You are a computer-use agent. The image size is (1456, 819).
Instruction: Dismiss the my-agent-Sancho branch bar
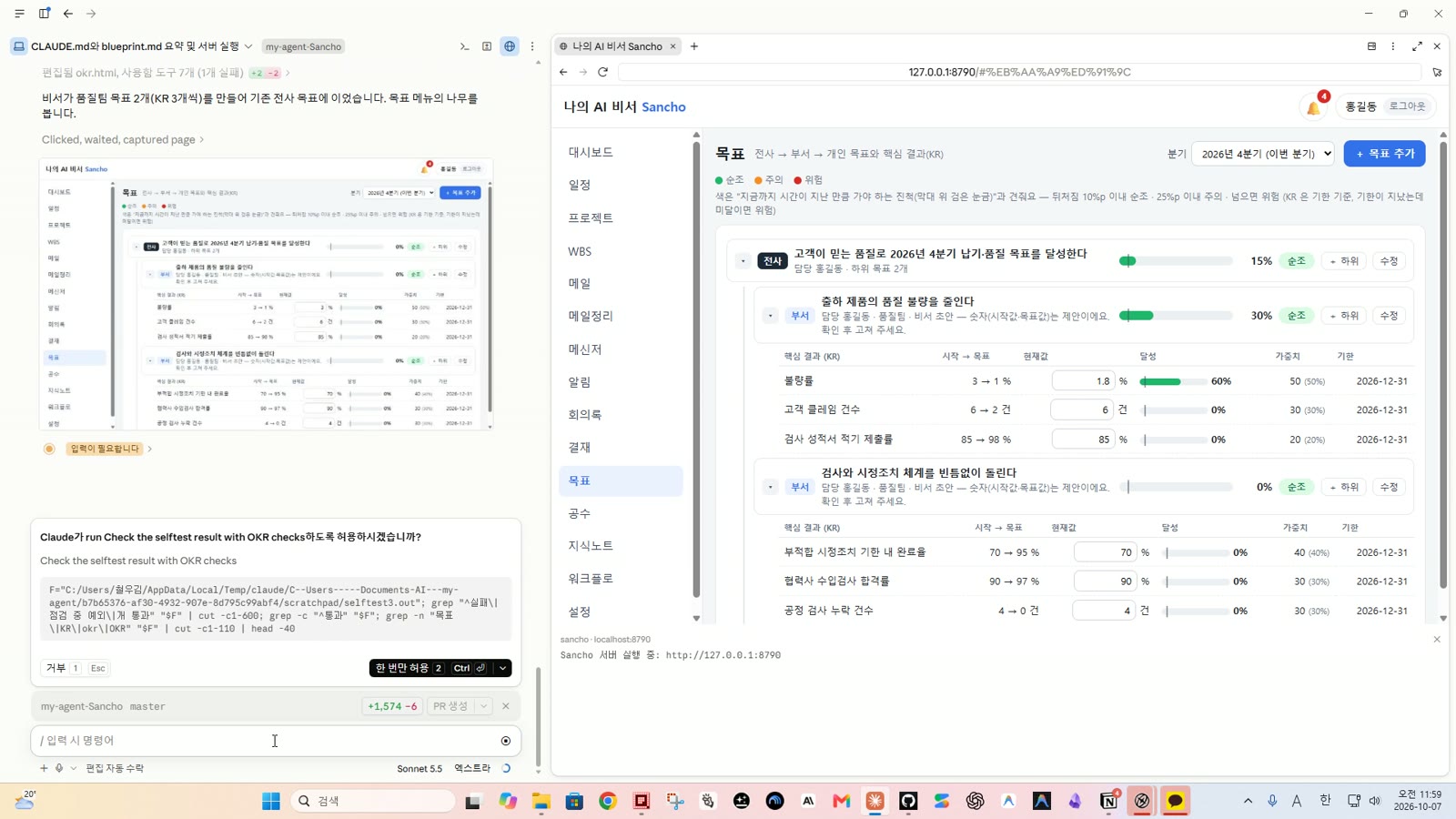pos(506,706)
